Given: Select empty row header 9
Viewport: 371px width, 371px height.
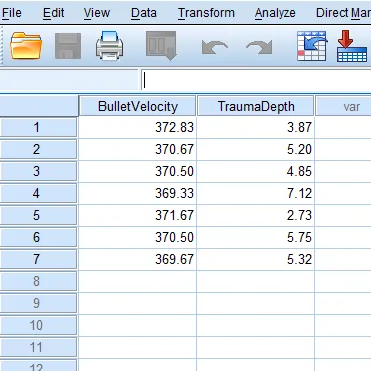Looking at the screenshot, I should [x=38, y=303].
